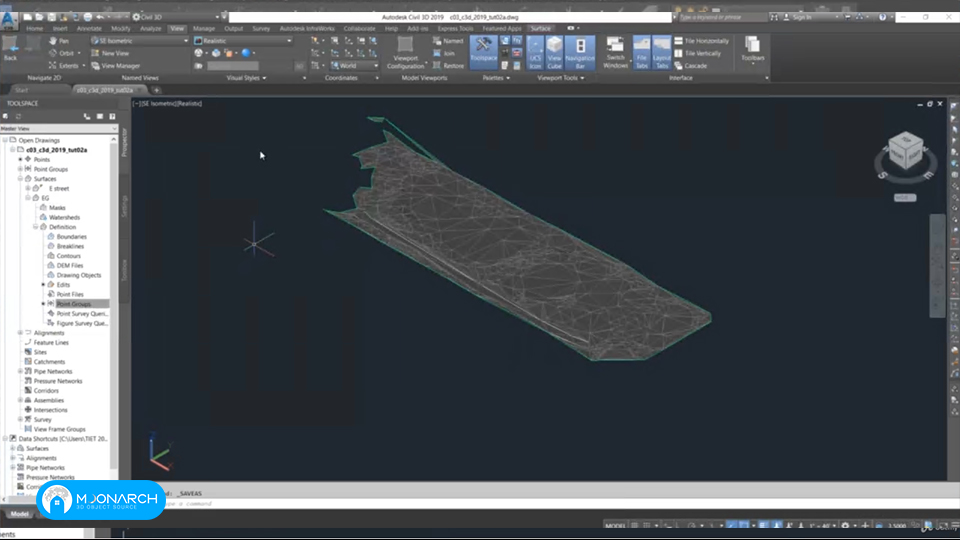Open the Home ribbon tab

(x=34, y=28)
